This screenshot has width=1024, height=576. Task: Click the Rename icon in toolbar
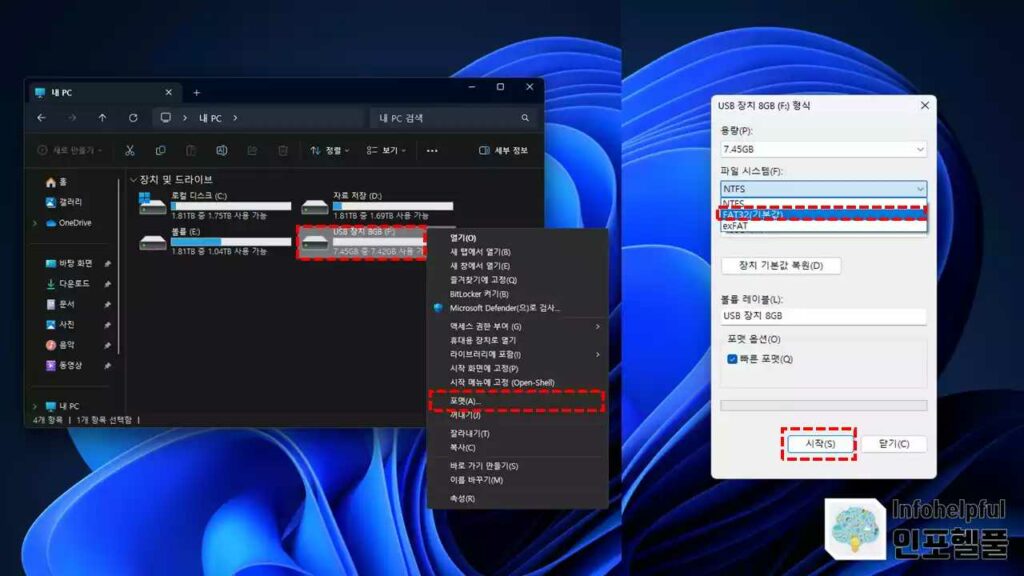pos(222,151)
